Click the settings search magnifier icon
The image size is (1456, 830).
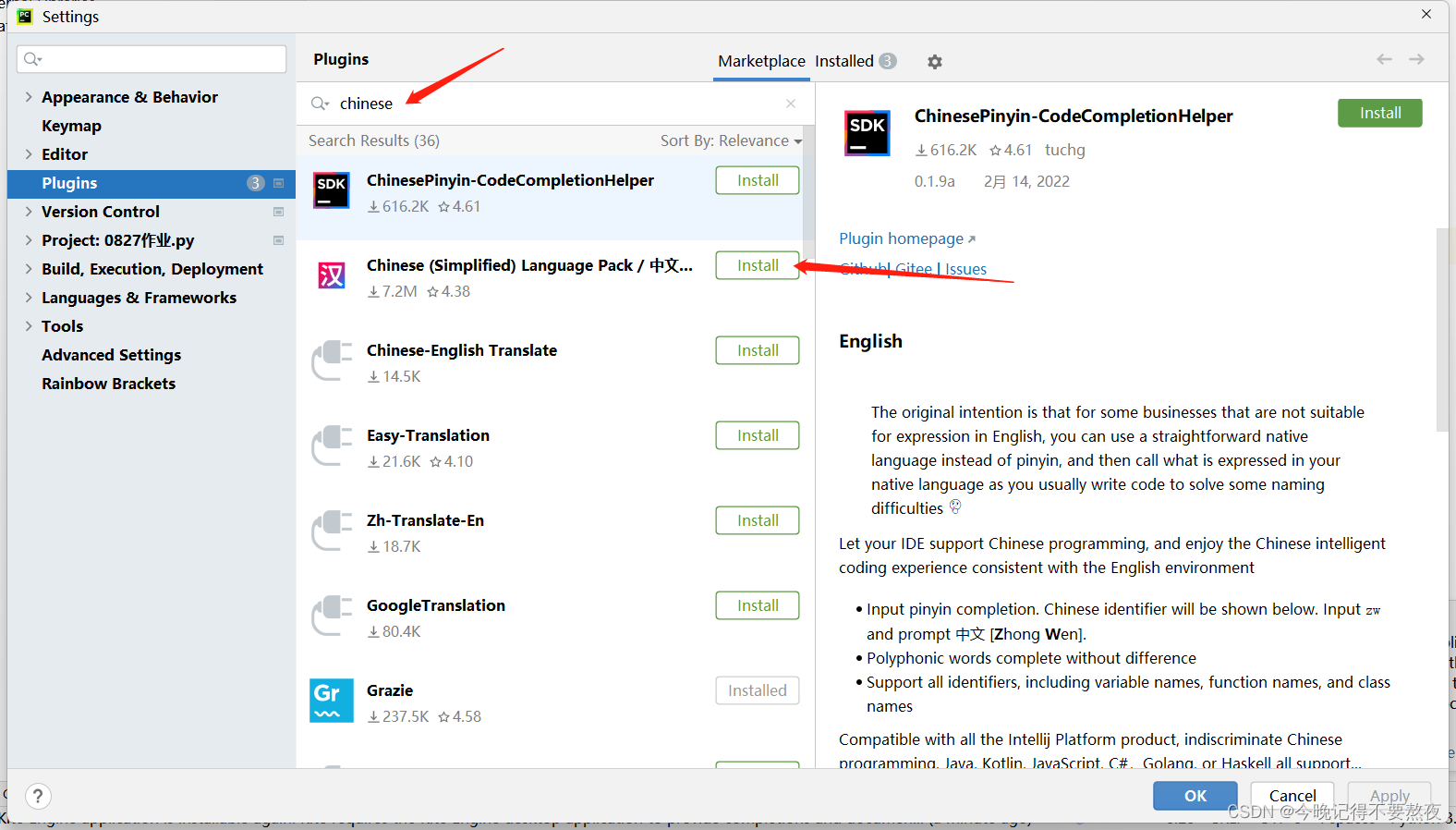pos(32,59)
